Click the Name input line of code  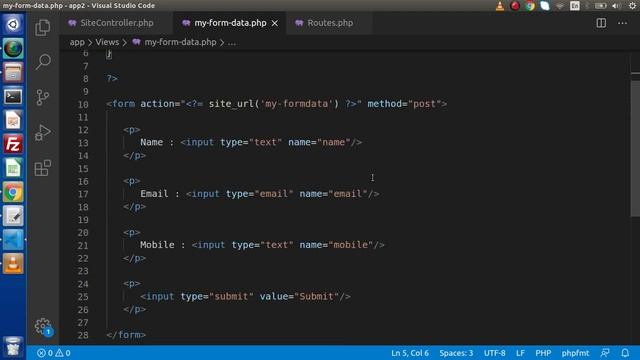251,142
